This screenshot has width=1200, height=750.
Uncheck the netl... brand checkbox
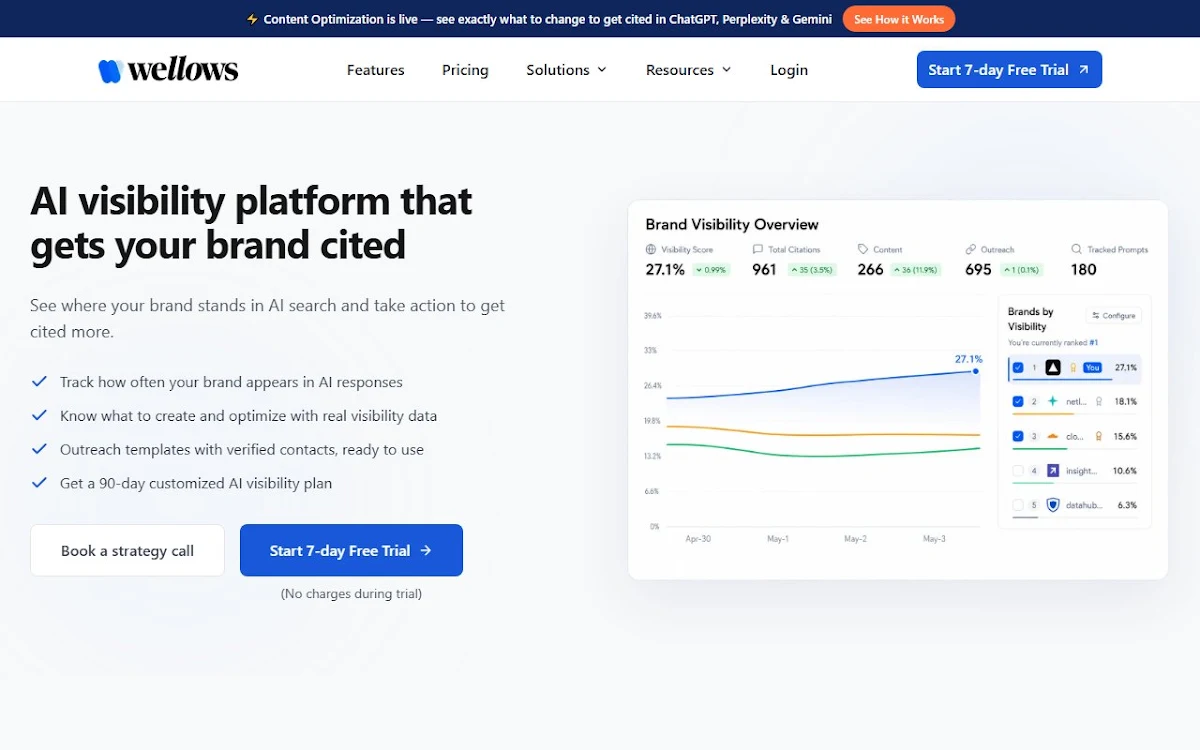pos(1018,401)
